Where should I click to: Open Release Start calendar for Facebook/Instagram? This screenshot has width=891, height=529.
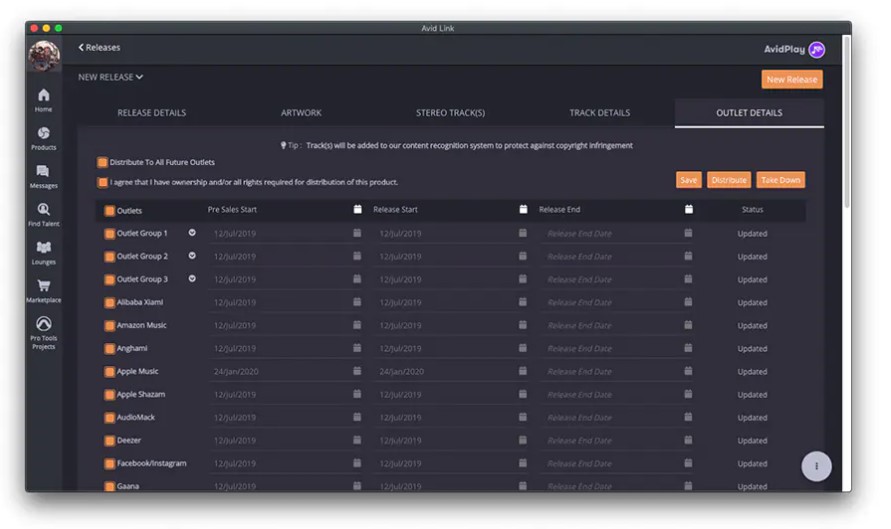[x=522, y=463]
